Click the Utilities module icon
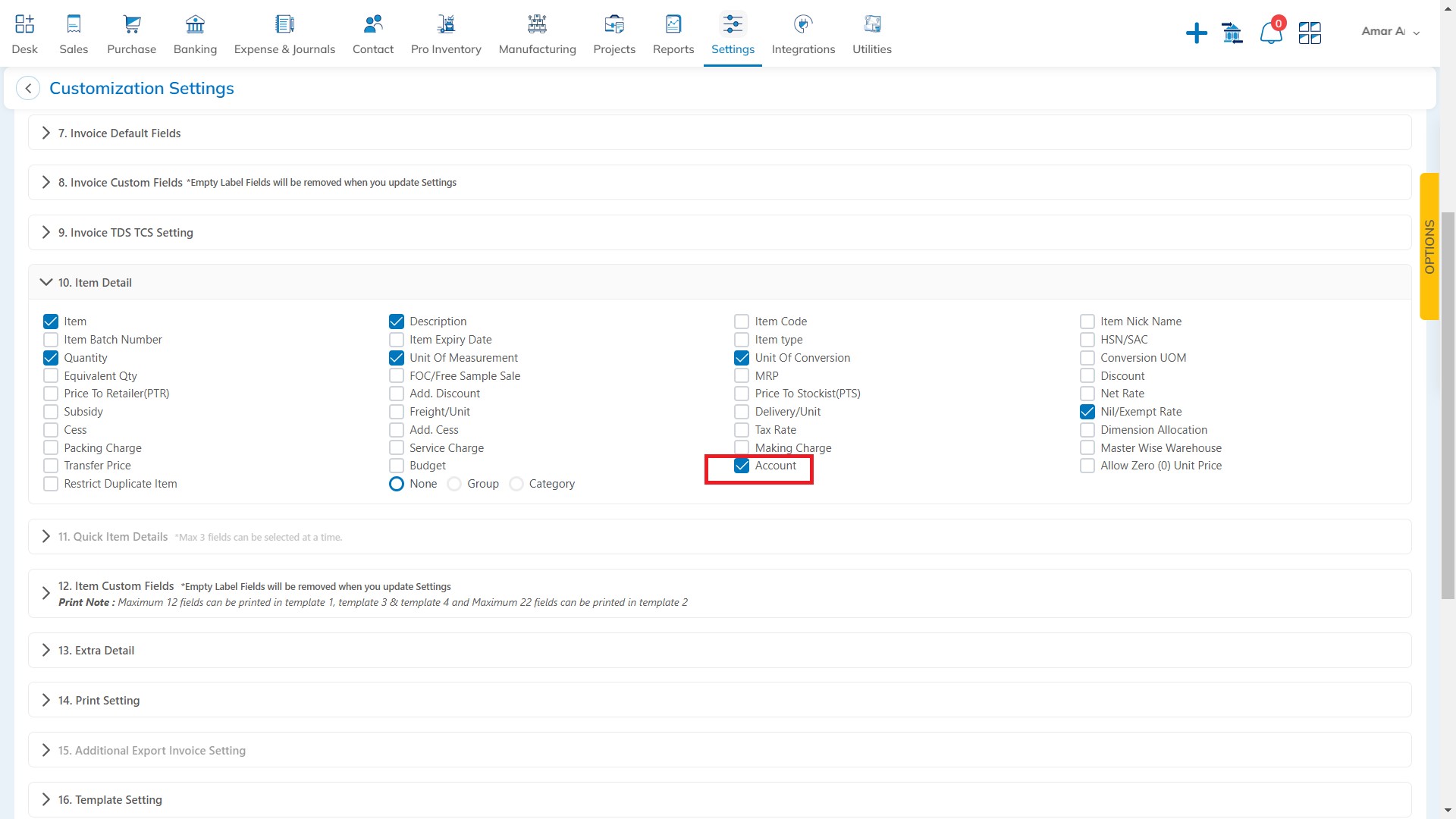 [872, 23]
